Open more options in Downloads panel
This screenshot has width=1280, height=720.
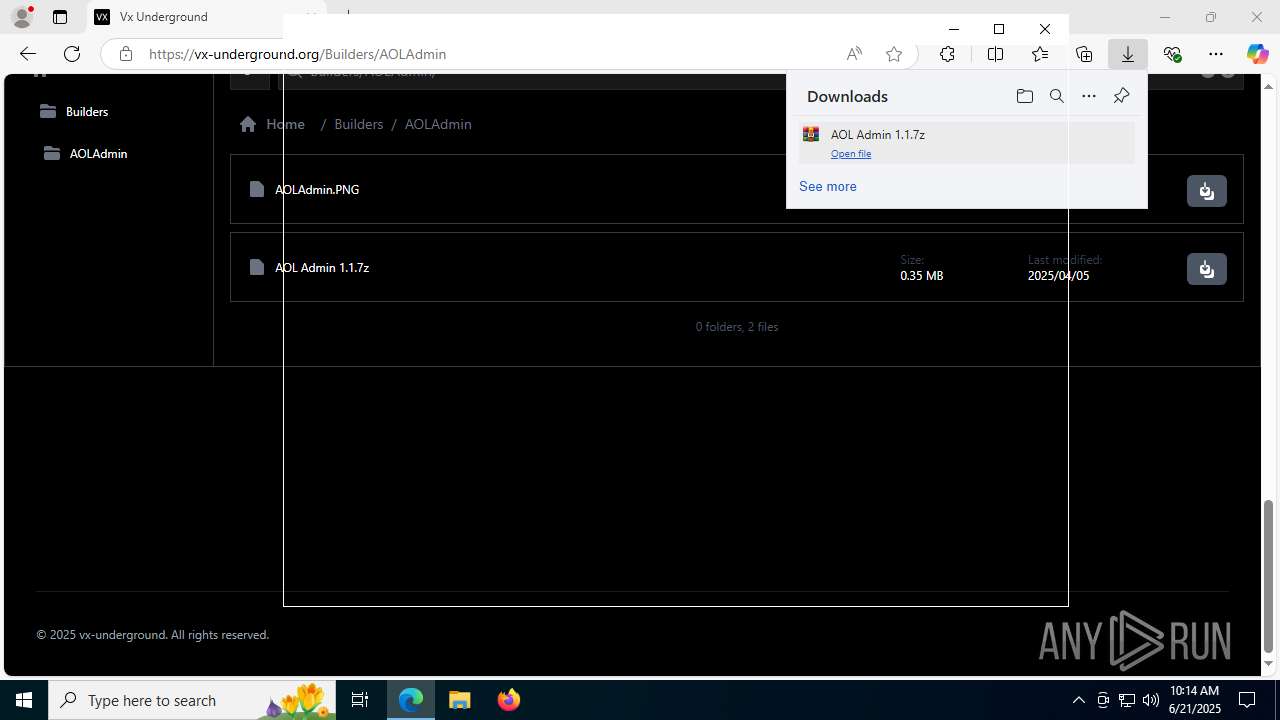[x=1089, y=96]
